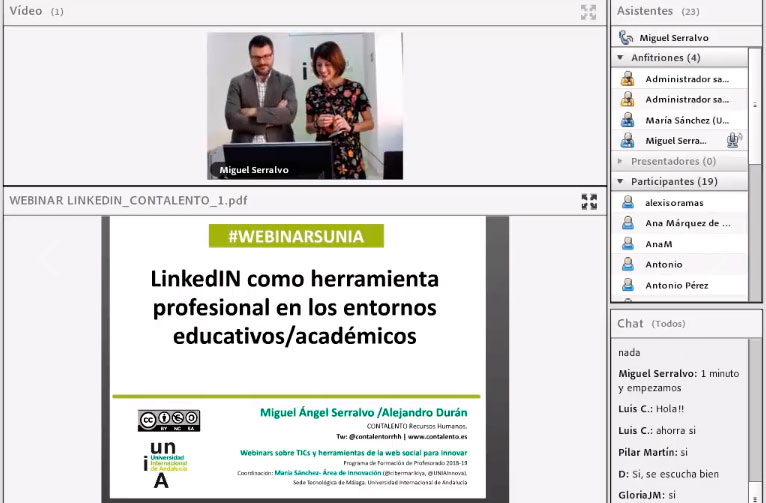Click the Miguel Serralvo name label on video
The height and width of the screenshot is (503, 766).
pyautogui.click(x=254, y=170)
